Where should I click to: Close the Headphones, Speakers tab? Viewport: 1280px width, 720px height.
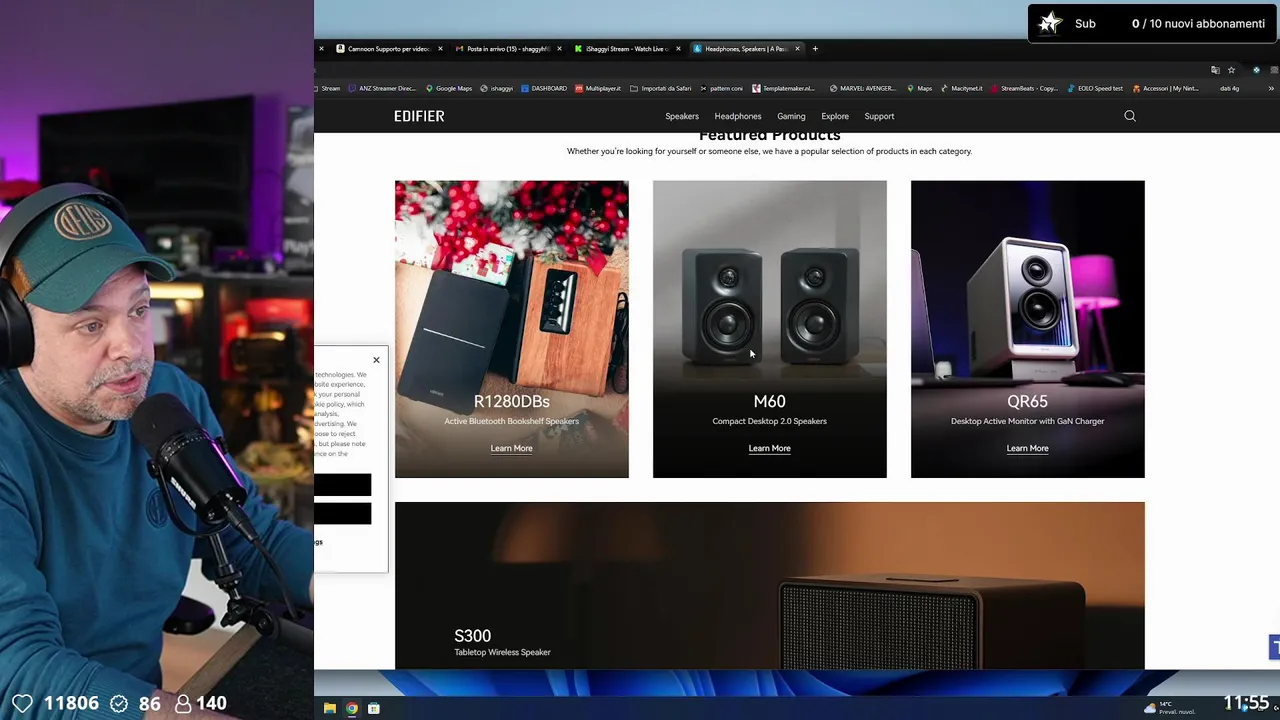tap(797, 49)
